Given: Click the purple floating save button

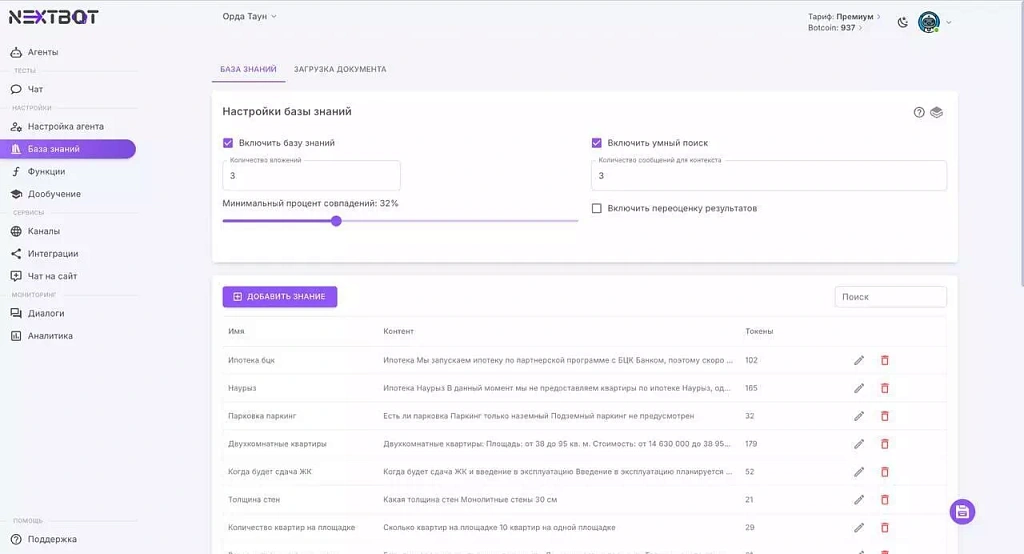Looking at the screenshot, I should click(x=961, y=512).
